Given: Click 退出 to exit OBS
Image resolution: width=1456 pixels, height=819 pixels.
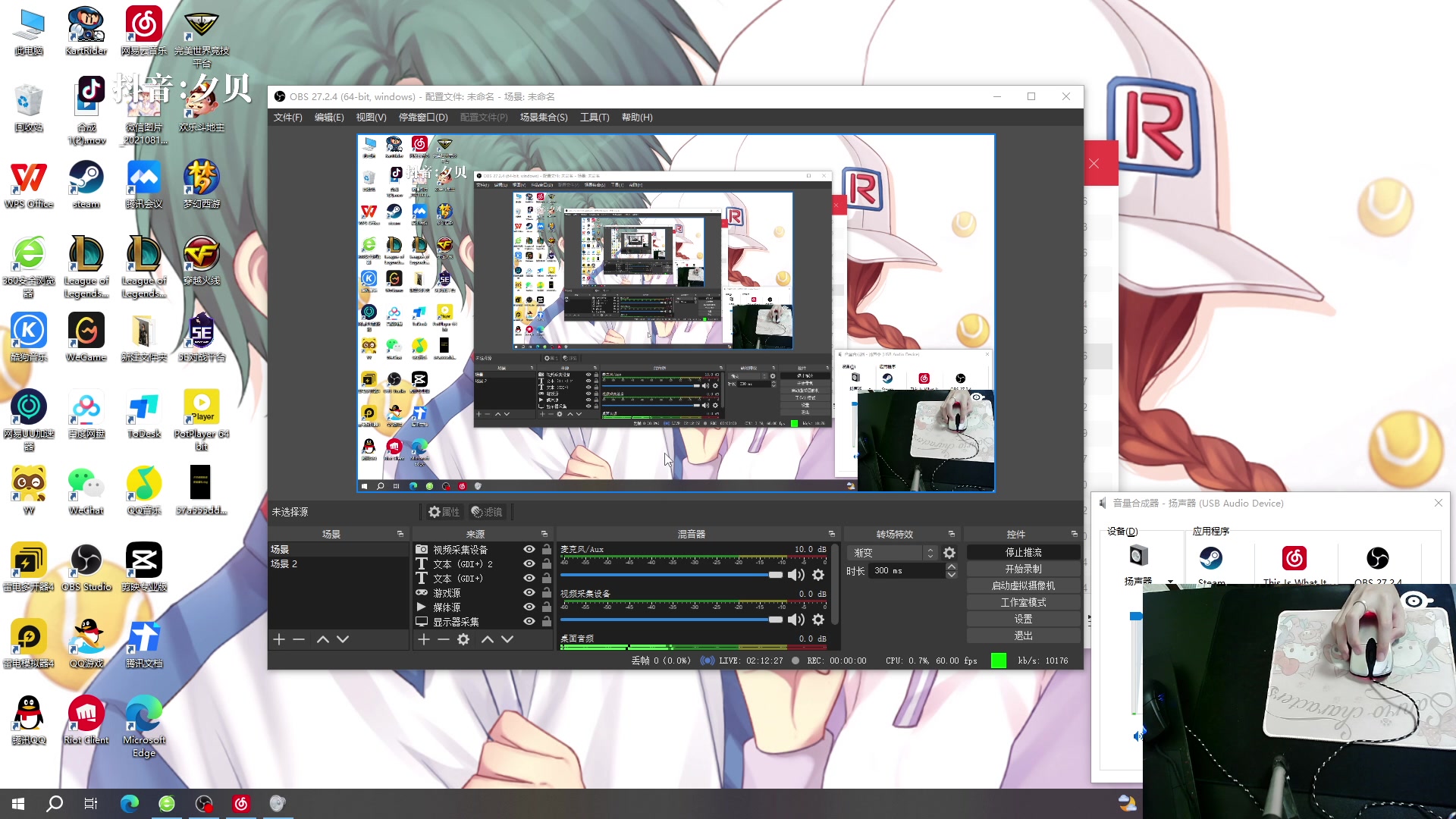Looking at the screenshot, I should [x=1023, y=635].
